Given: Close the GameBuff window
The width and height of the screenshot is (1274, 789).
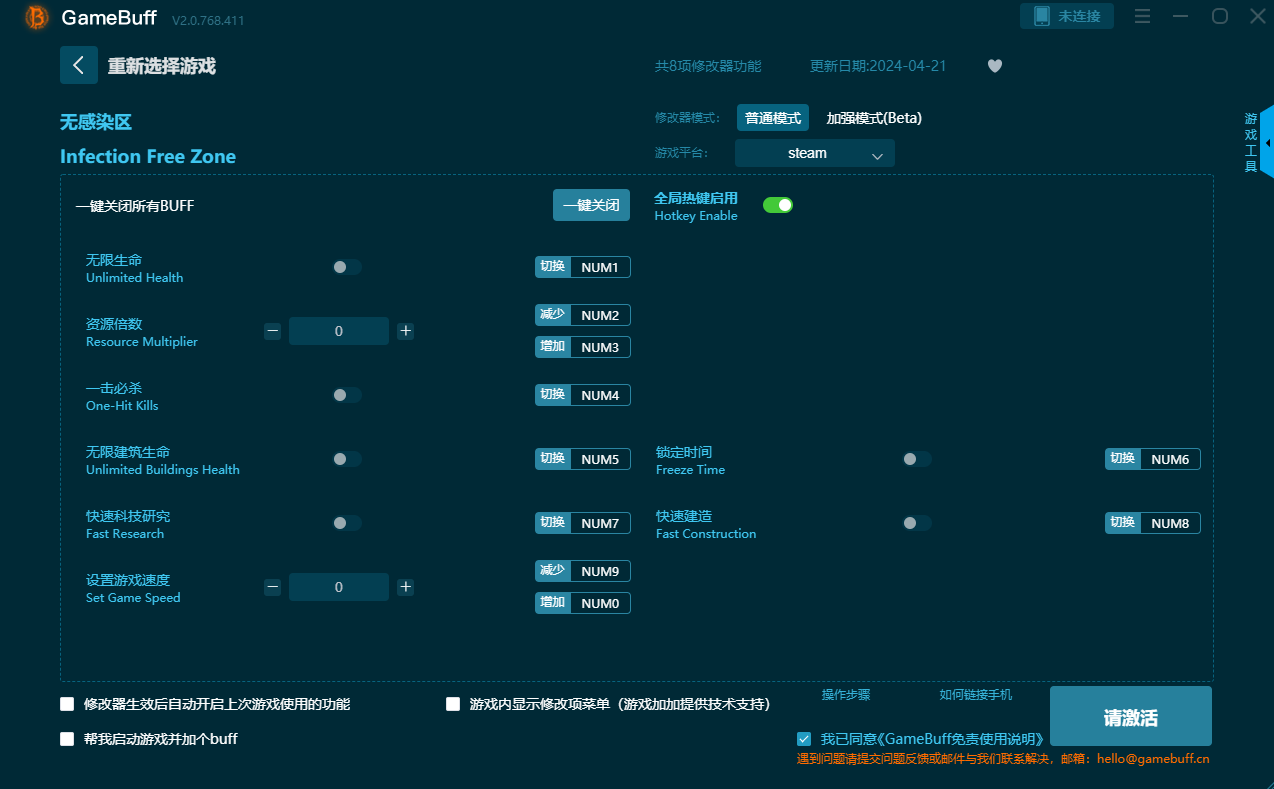Looking at the screenshot, I should click(x=1258, y=16).
